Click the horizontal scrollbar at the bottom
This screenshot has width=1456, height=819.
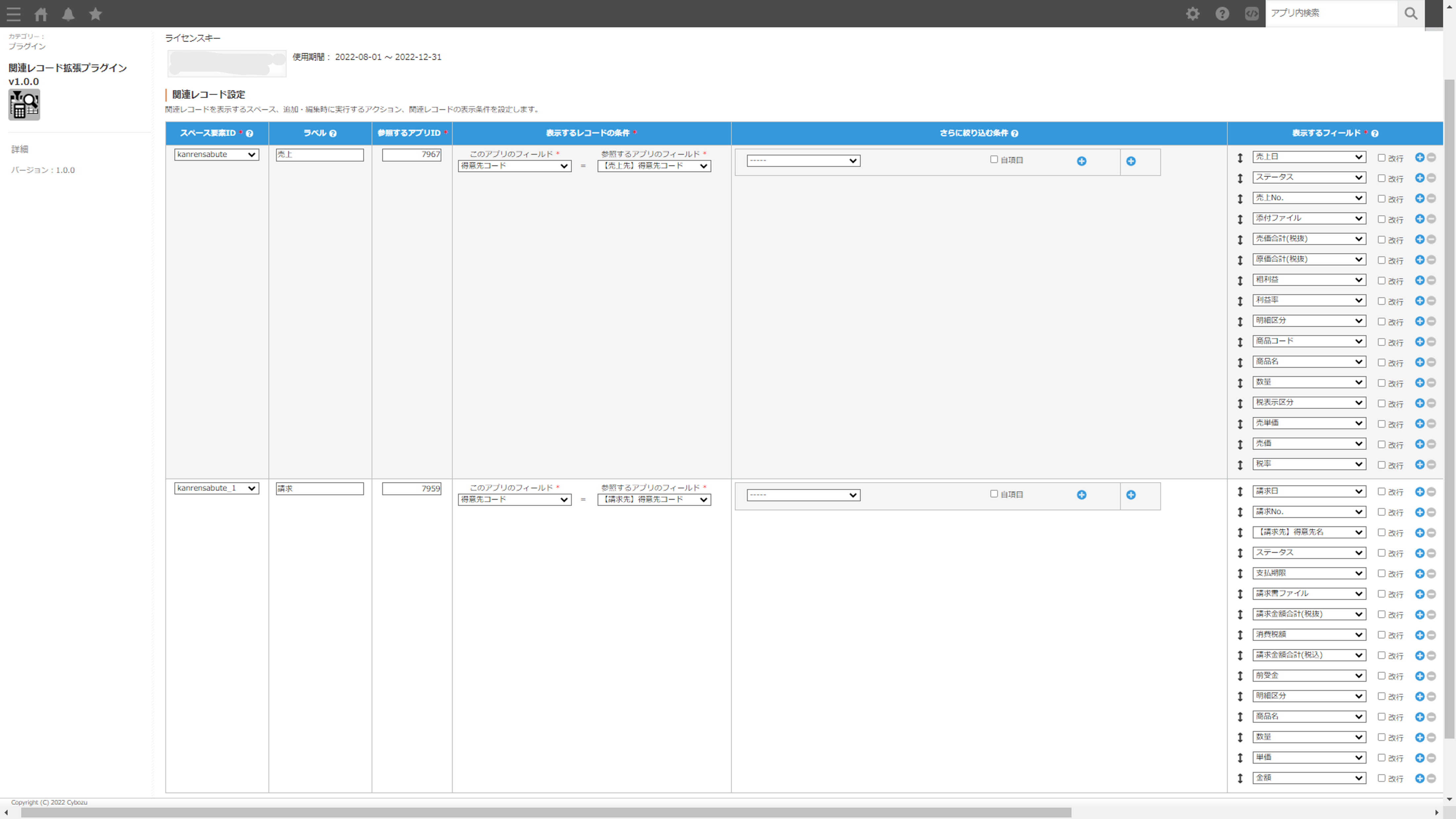[x=546, y=813]
